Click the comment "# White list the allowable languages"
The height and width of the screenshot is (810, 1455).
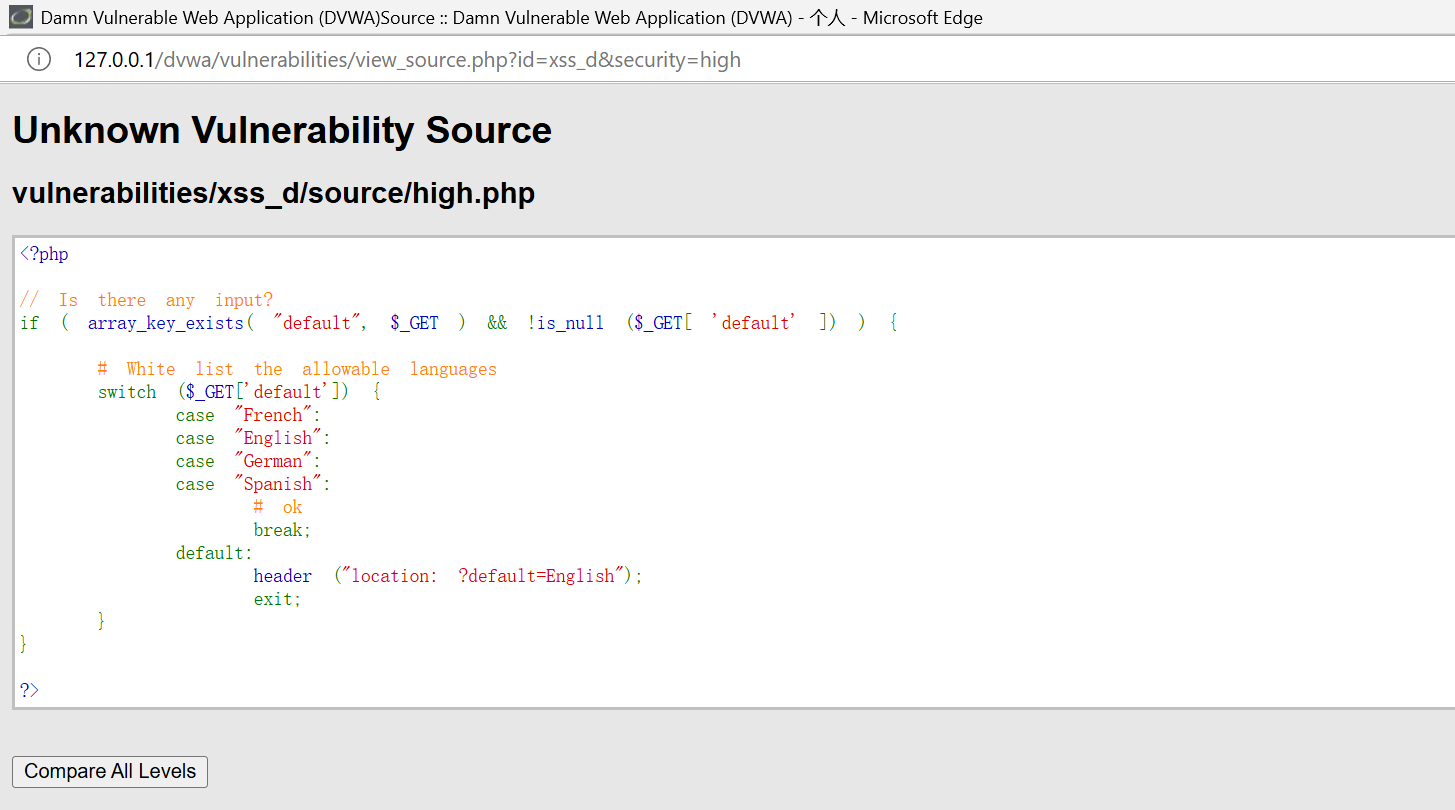(297, 369)
